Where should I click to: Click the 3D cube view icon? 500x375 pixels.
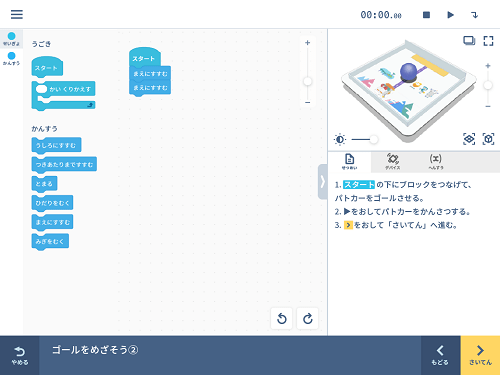click(x=488, y=139)
